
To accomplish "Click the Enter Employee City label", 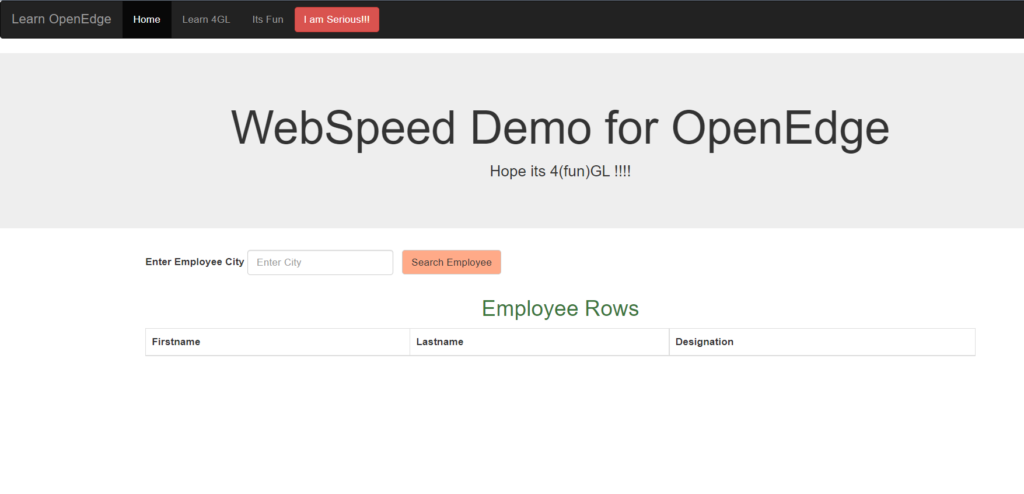I will coord(194,262).
